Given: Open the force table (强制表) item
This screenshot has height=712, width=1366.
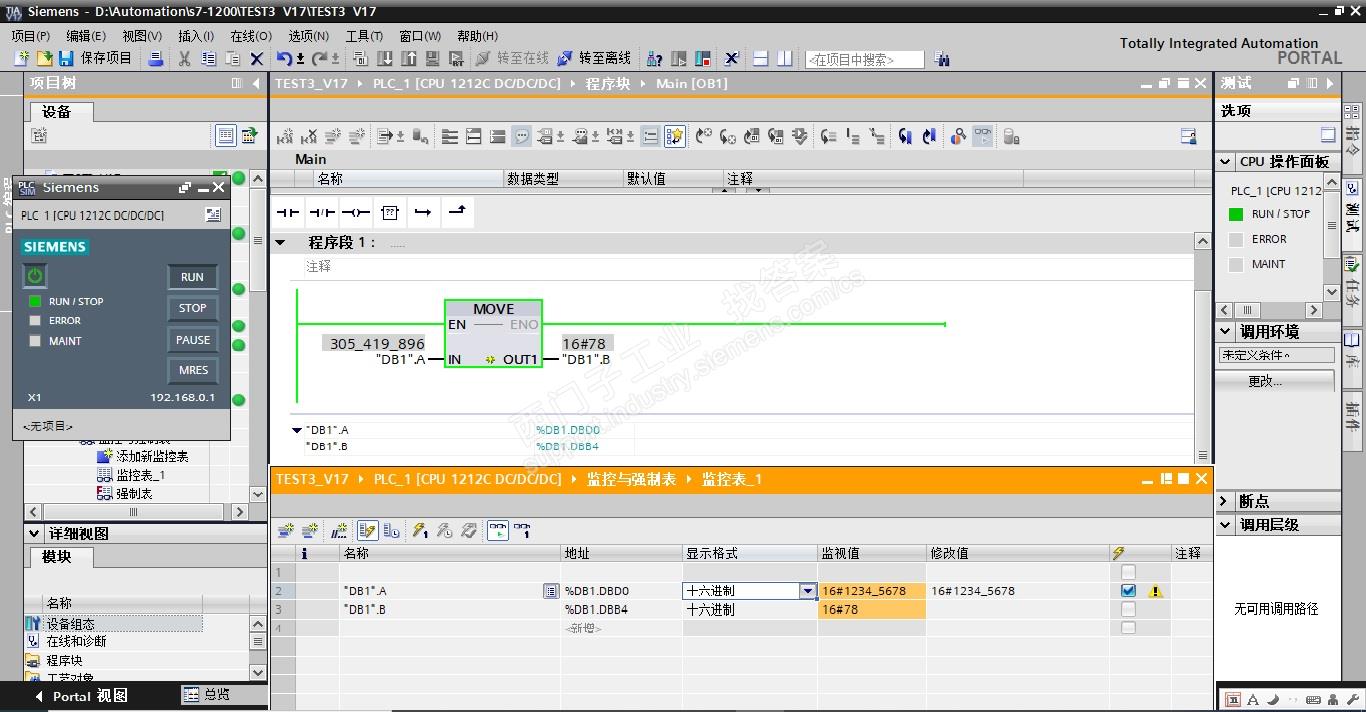Looking at the screenshot, I should click(x=125, y=493).
